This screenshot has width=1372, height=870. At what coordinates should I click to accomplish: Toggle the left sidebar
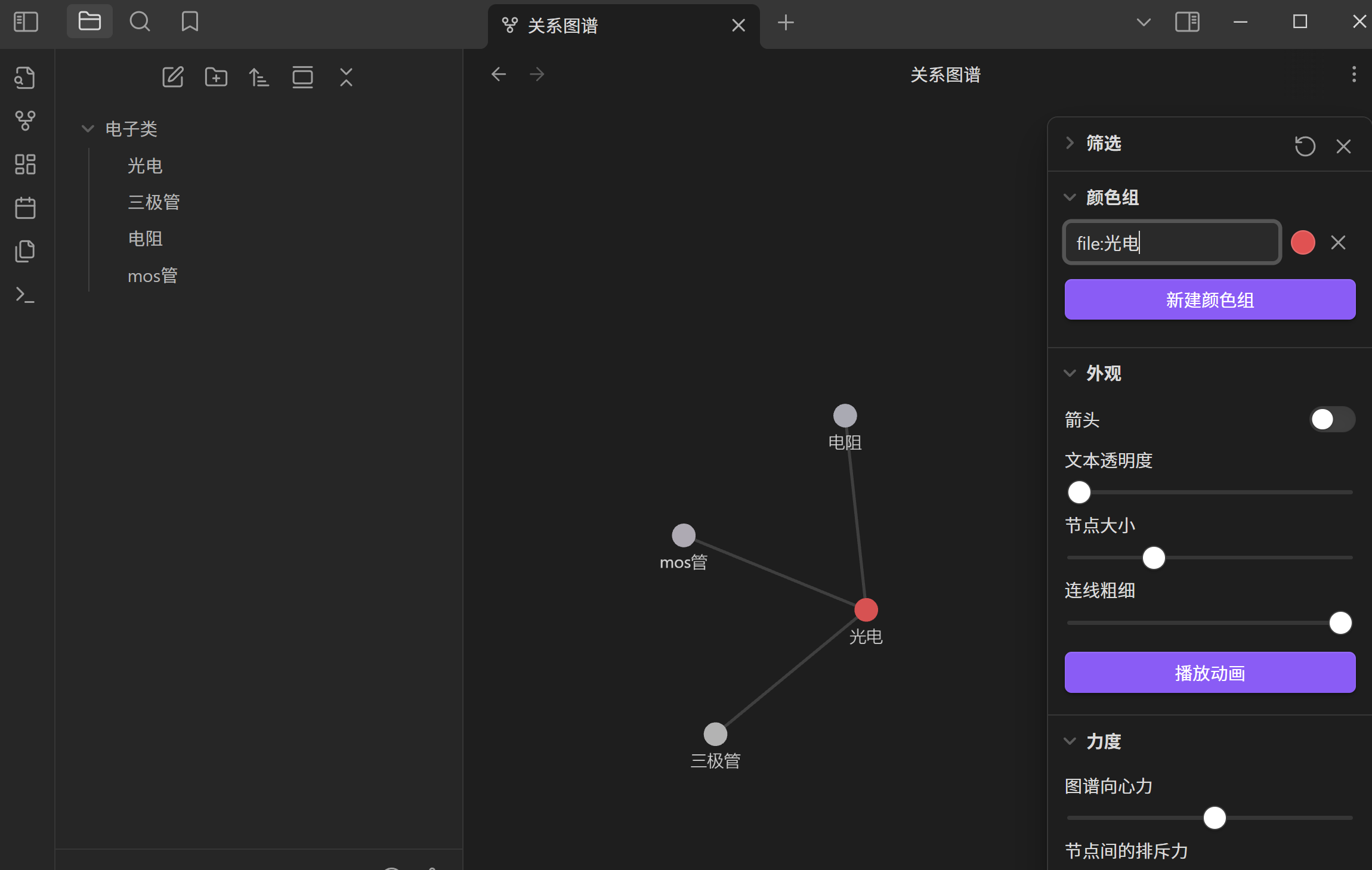[26, 22]
